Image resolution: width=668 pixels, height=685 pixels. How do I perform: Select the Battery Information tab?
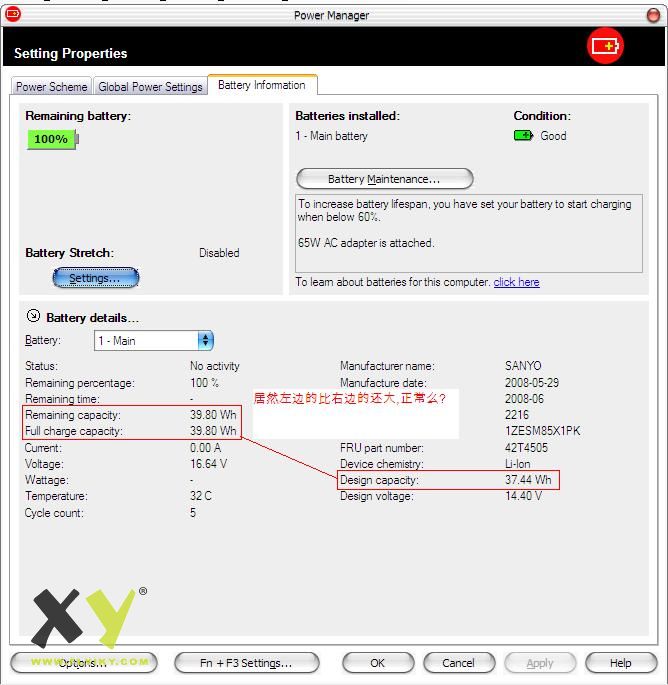tap(262, 85)
